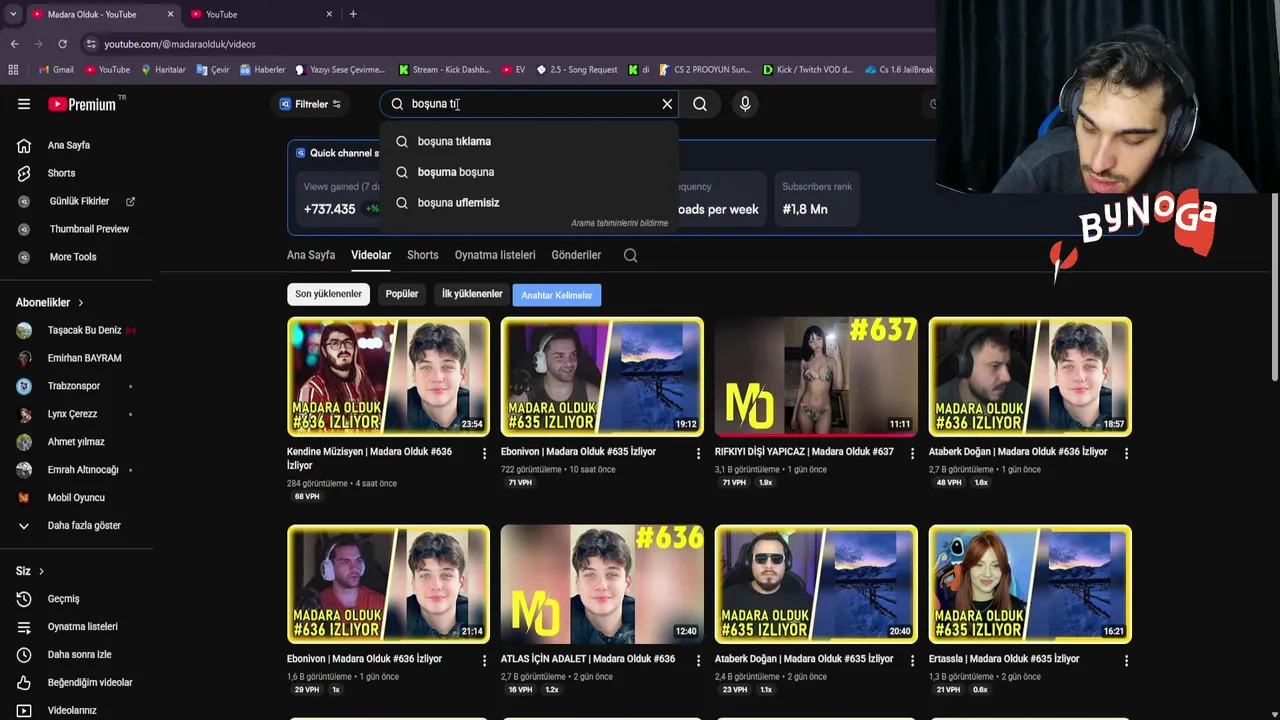Switch to Oynatma listeleri channel tab
This screenshot has height=720, width=1280.
point(495,255)
